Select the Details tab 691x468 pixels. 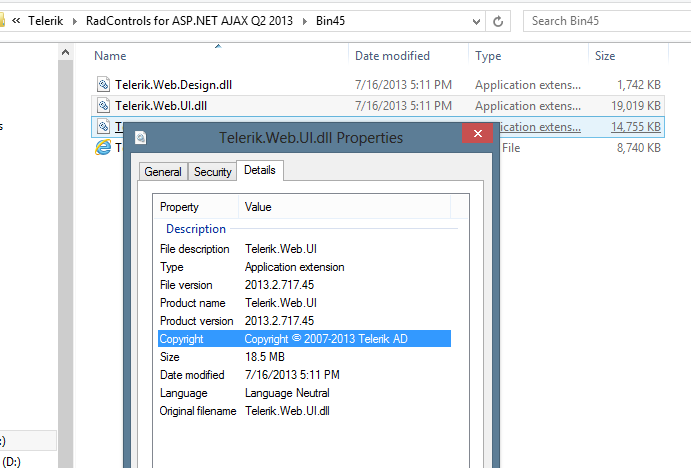(x=260, y=170)
